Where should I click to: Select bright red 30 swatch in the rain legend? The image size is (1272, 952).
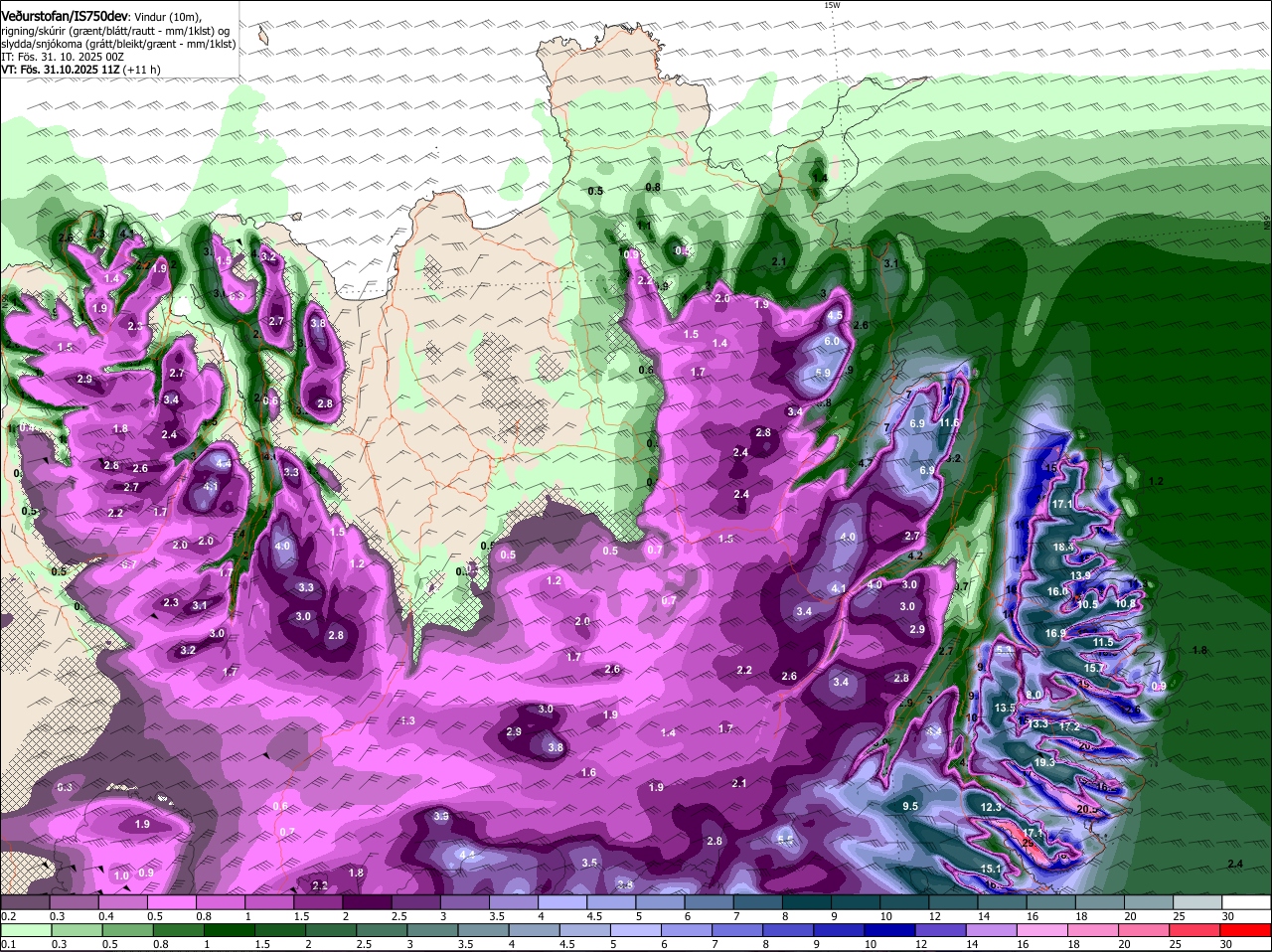point(1246,930)
